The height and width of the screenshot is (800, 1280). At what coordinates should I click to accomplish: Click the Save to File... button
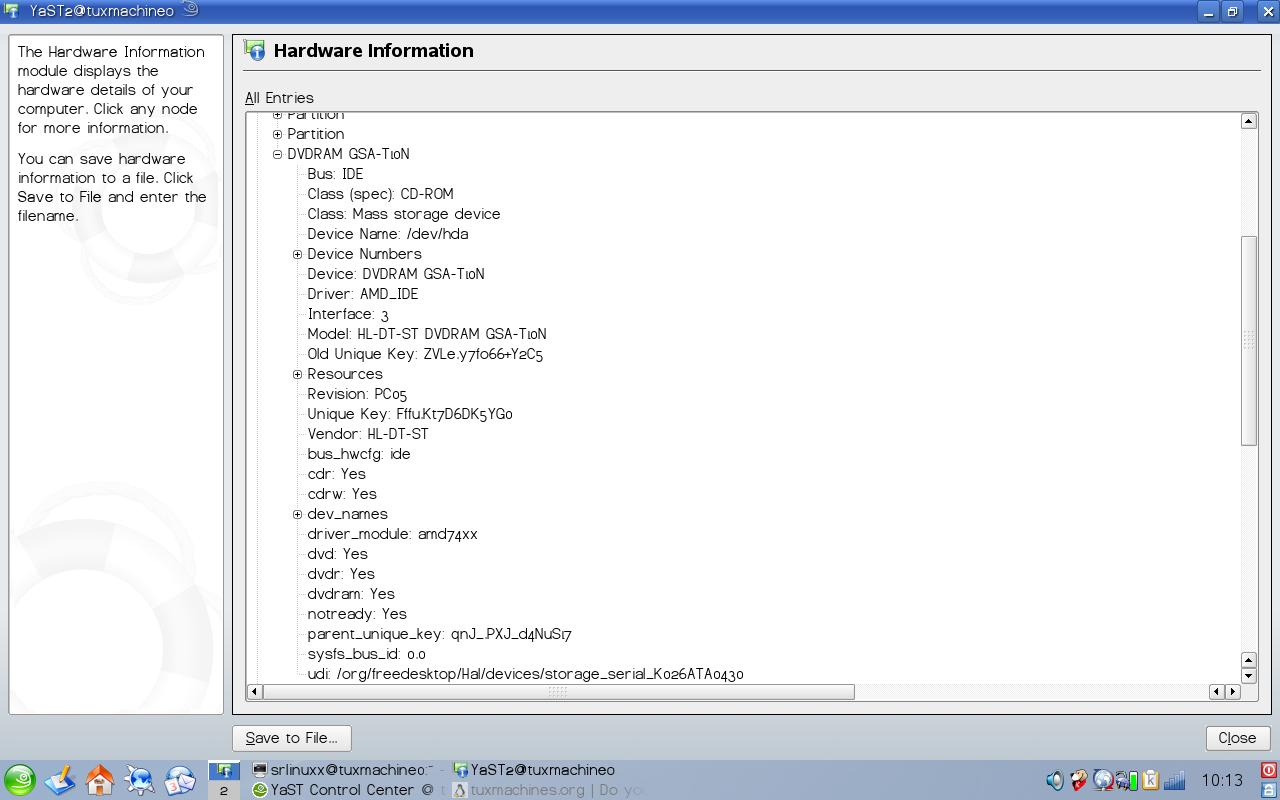pos(292,738)
